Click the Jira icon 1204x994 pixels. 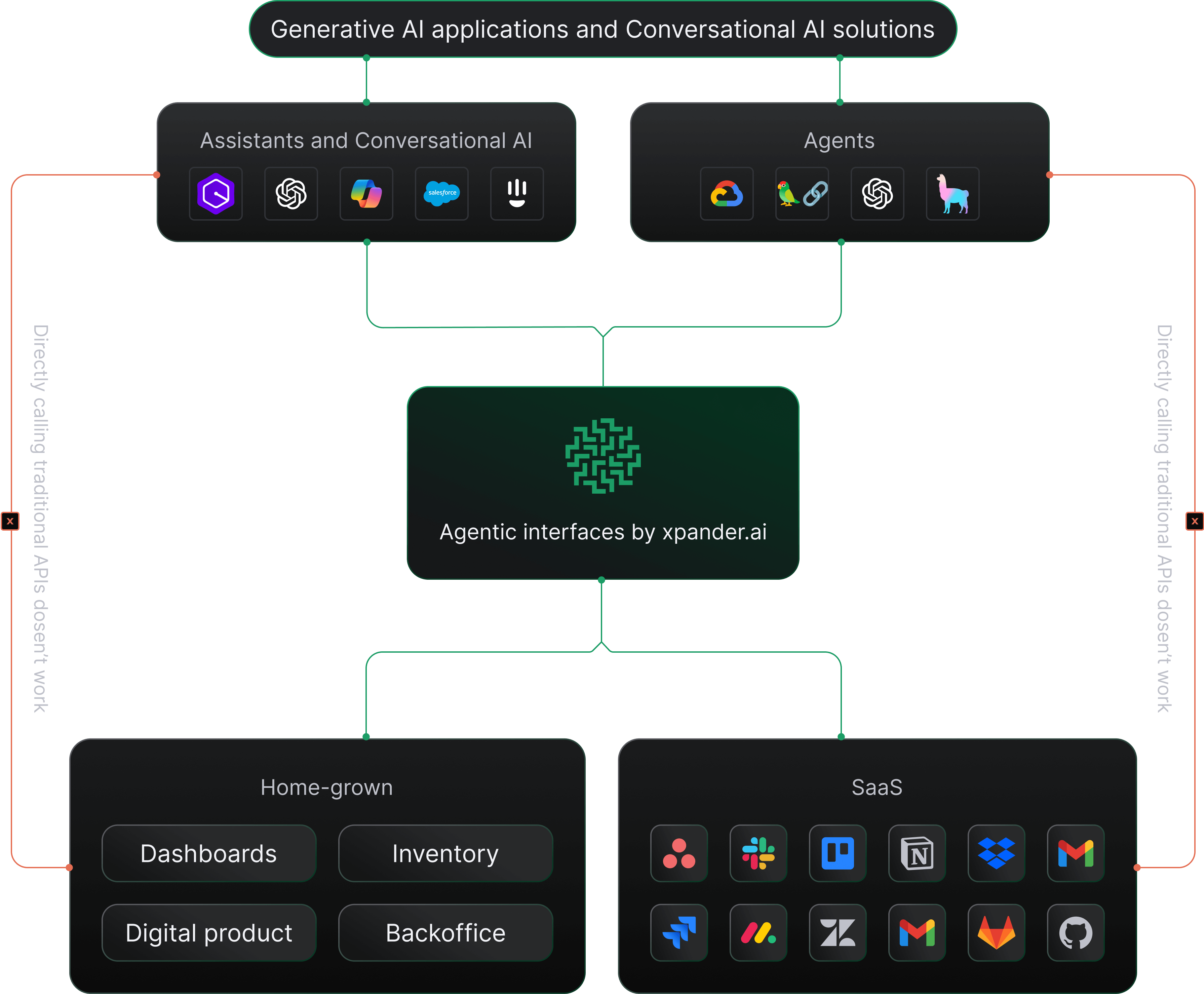[x=679, y=933]
